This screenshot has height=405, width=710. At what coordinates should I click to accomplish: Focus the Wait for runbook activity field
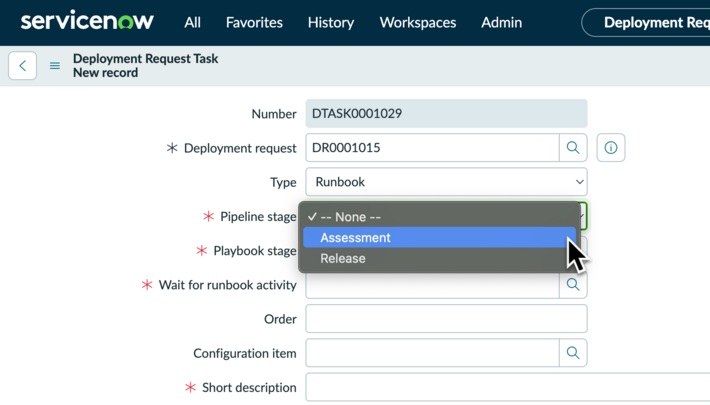[432, 285]
